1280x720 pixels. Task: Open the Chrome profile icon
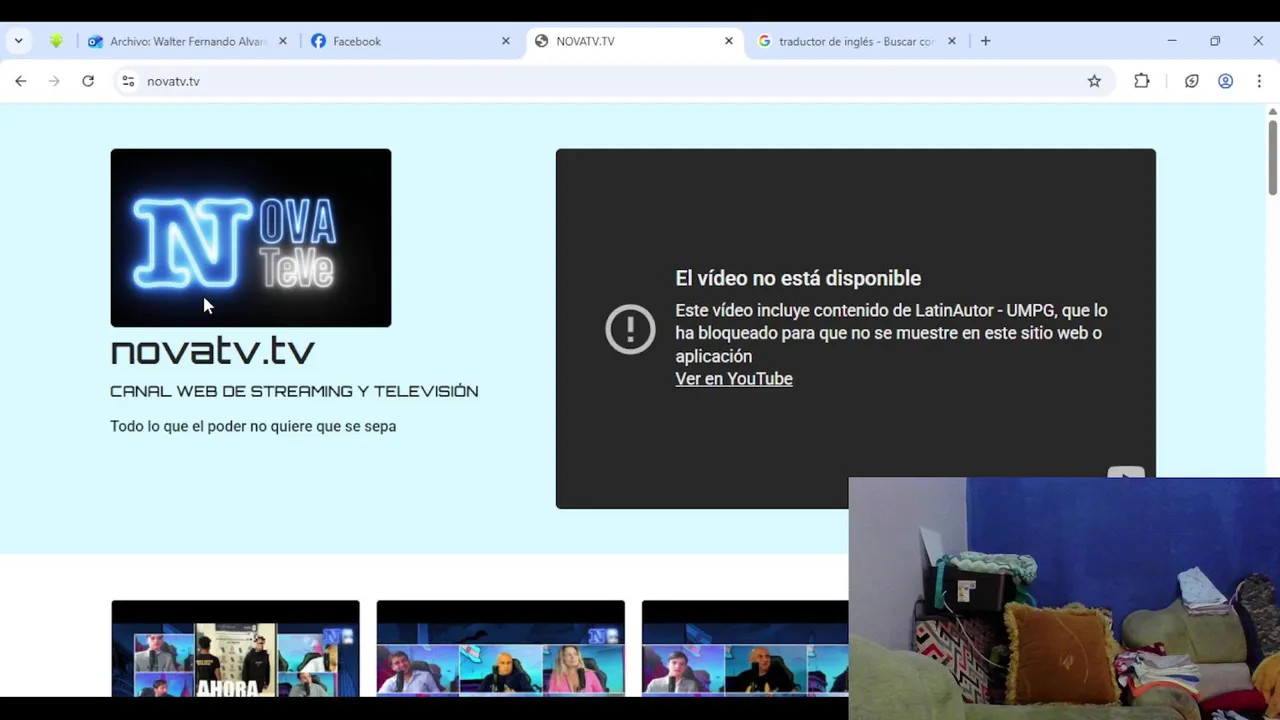1225,81
